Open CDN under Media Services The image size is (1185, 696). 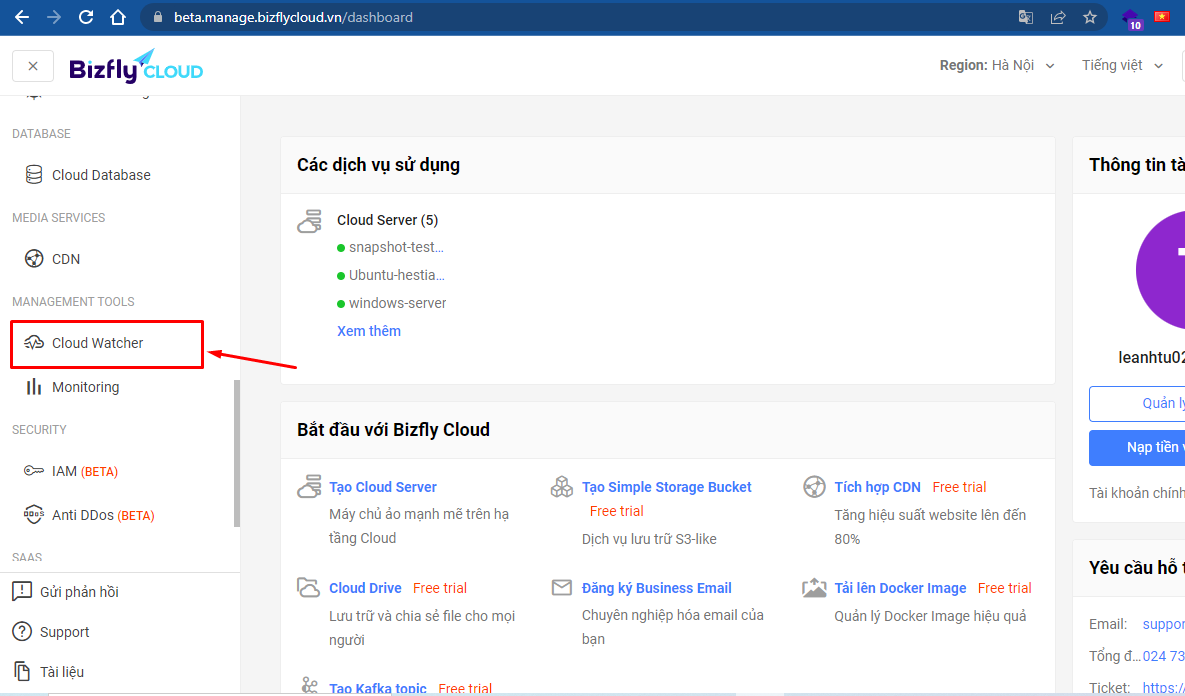66,258
